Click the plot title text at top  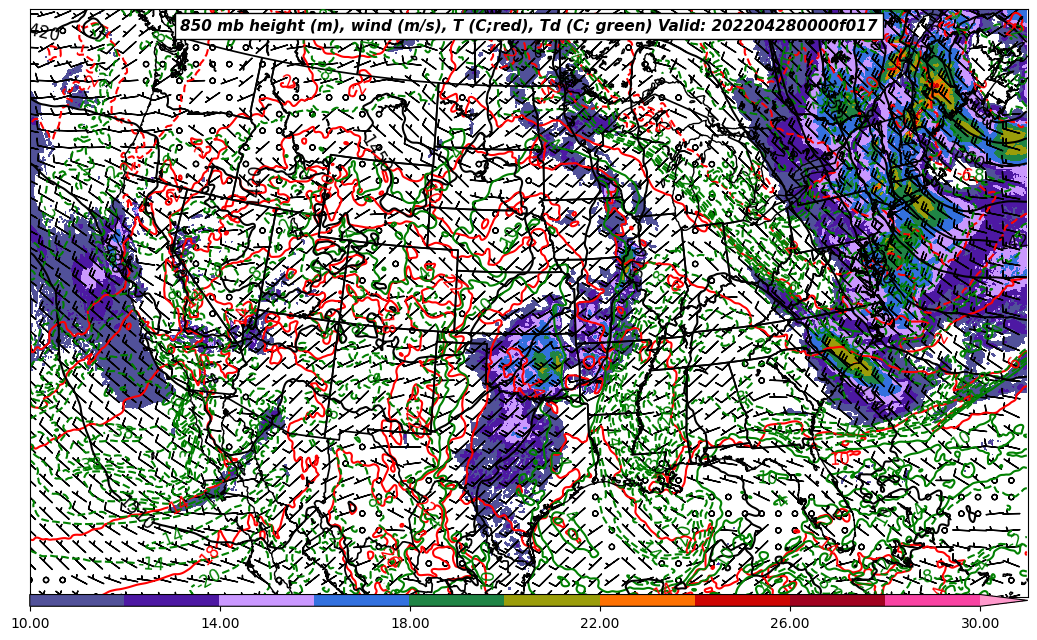pyautogui.click(x=528, y=26)
